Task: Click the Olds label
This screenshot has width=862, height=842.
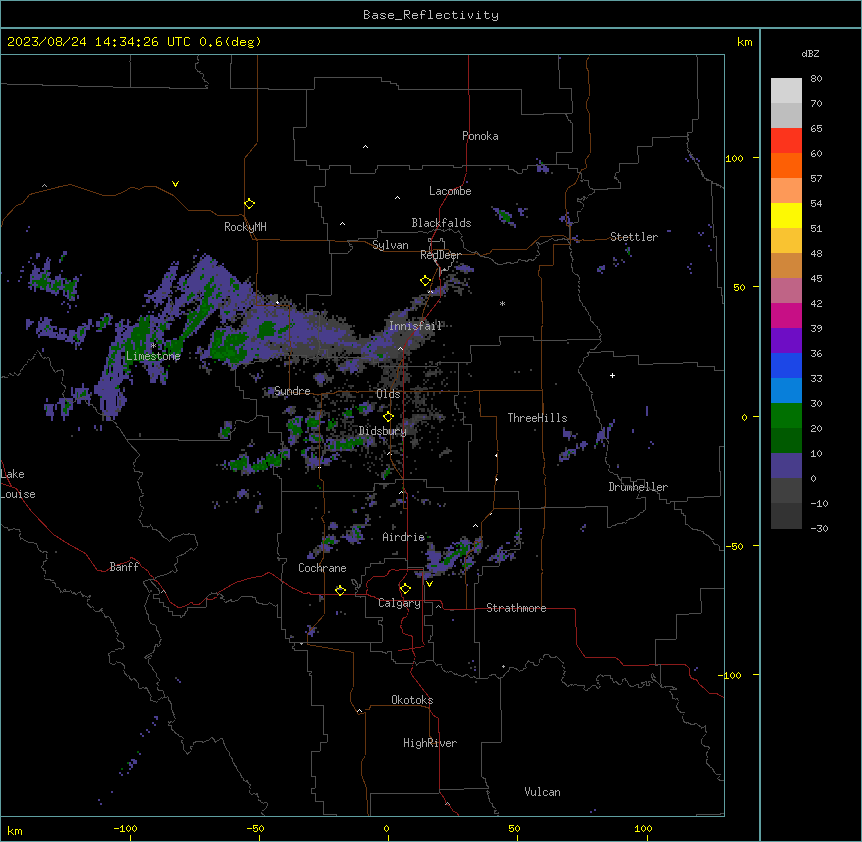Action: click(x=388, y=394)
